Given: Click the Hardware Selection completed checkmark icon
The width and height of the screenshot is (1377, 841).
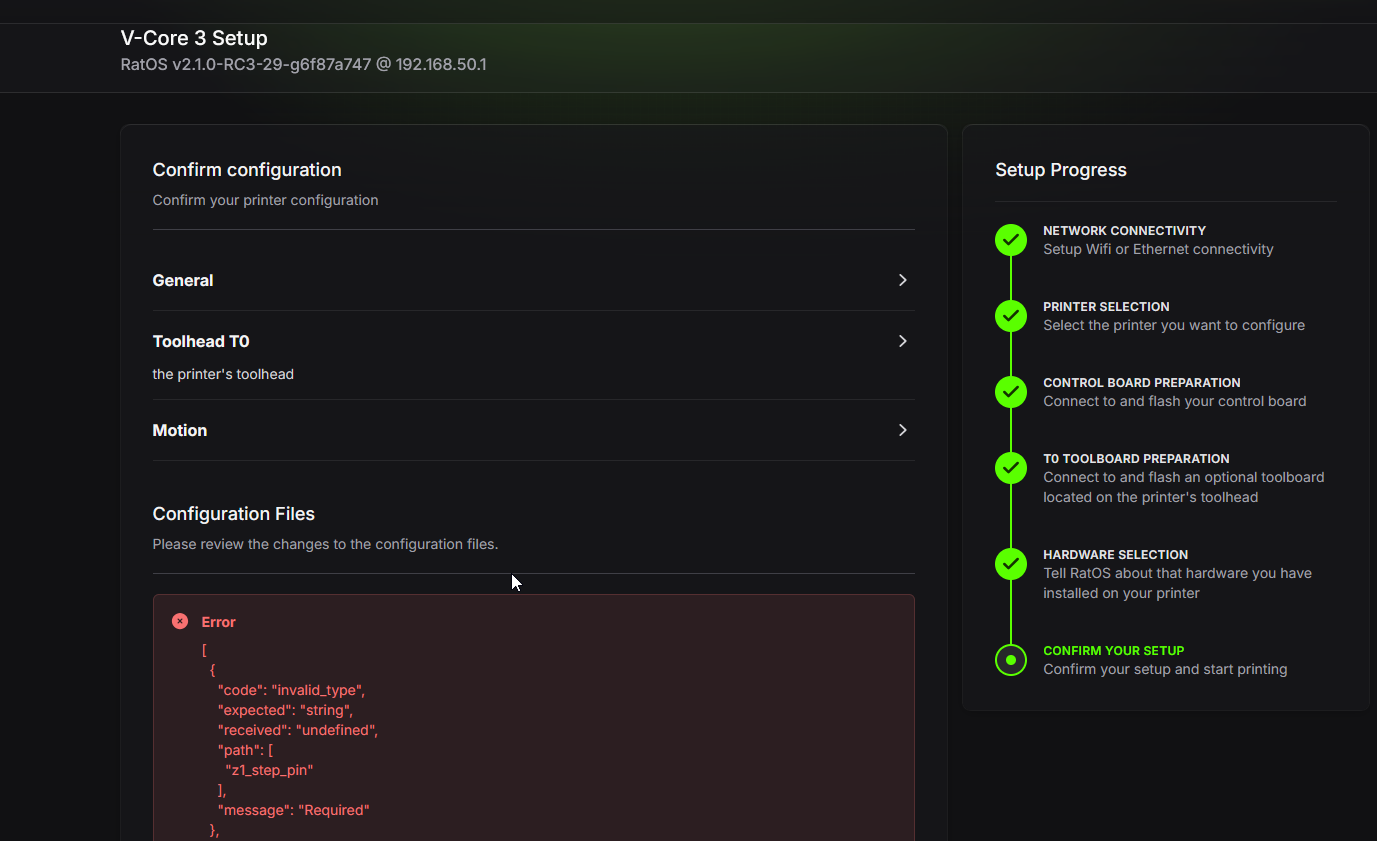Looking at the screenshot, I should click(1011, 564).
